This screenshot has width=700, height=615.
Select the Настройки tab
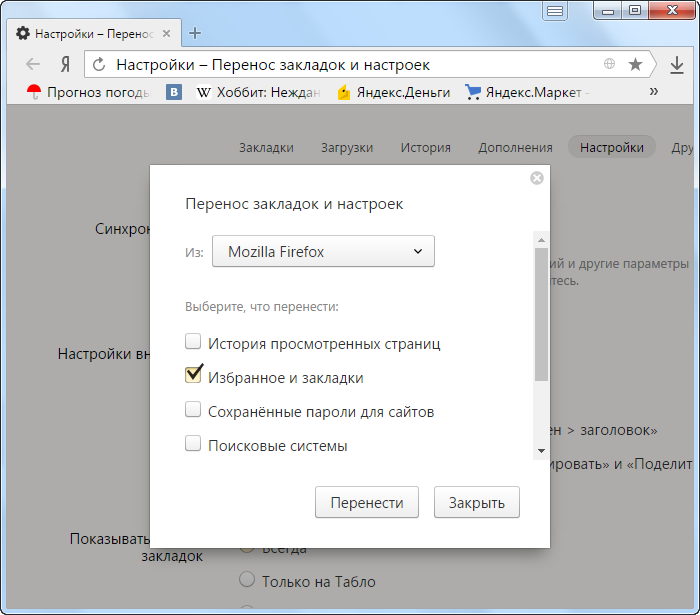[x=612, y=147]
